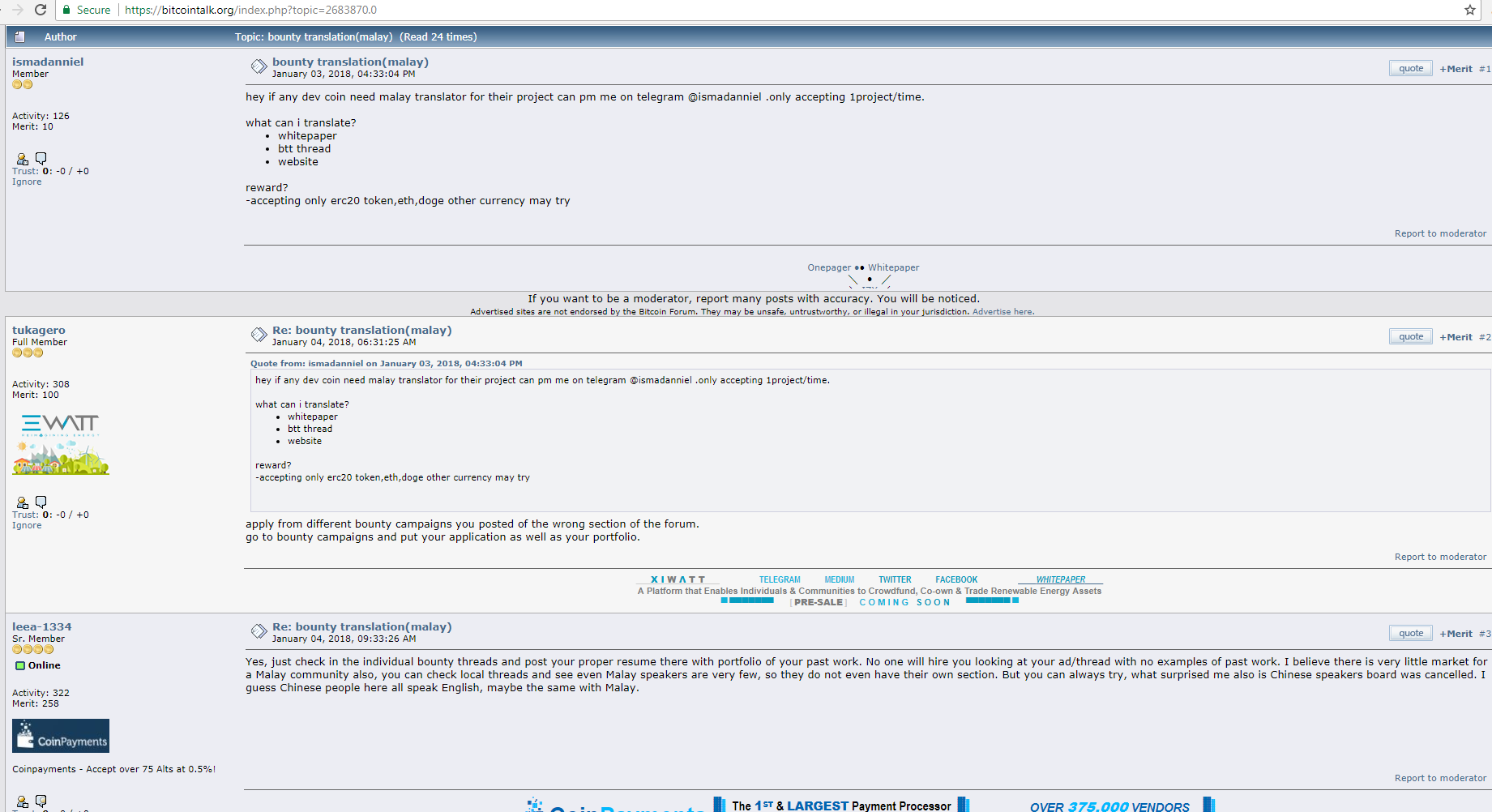The height and width of the screenshot is (812, 1492).
Task: Open the Onepager signature link
Action: point(829,267)
